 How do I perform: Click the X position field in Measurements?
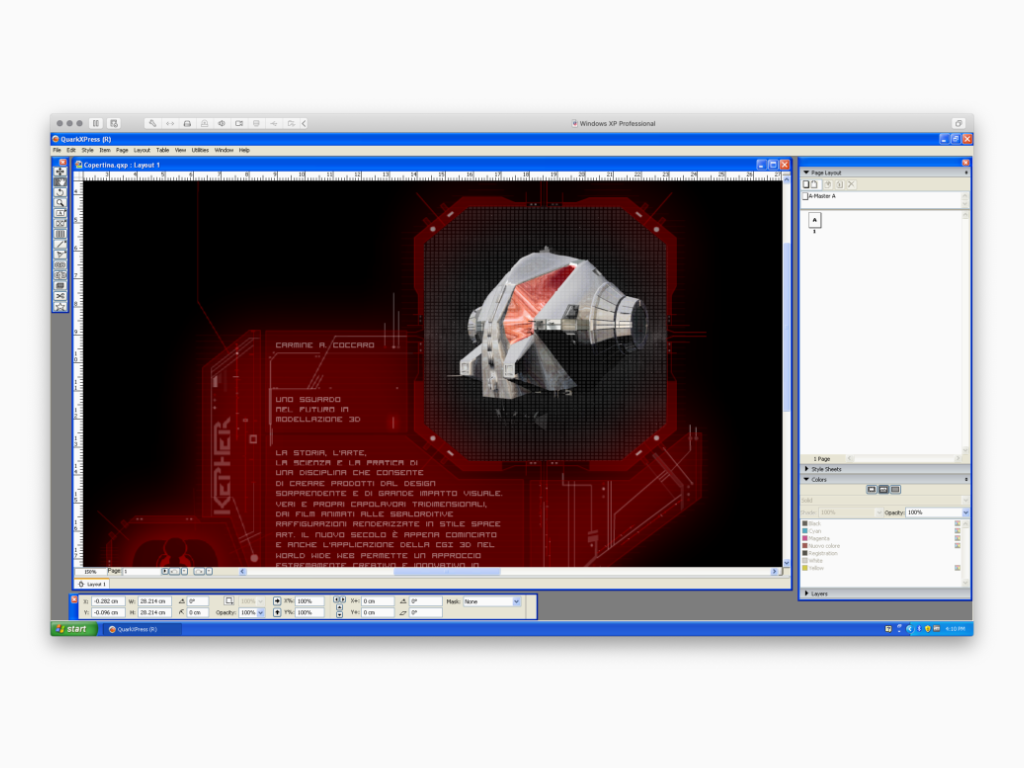point(107,601)
